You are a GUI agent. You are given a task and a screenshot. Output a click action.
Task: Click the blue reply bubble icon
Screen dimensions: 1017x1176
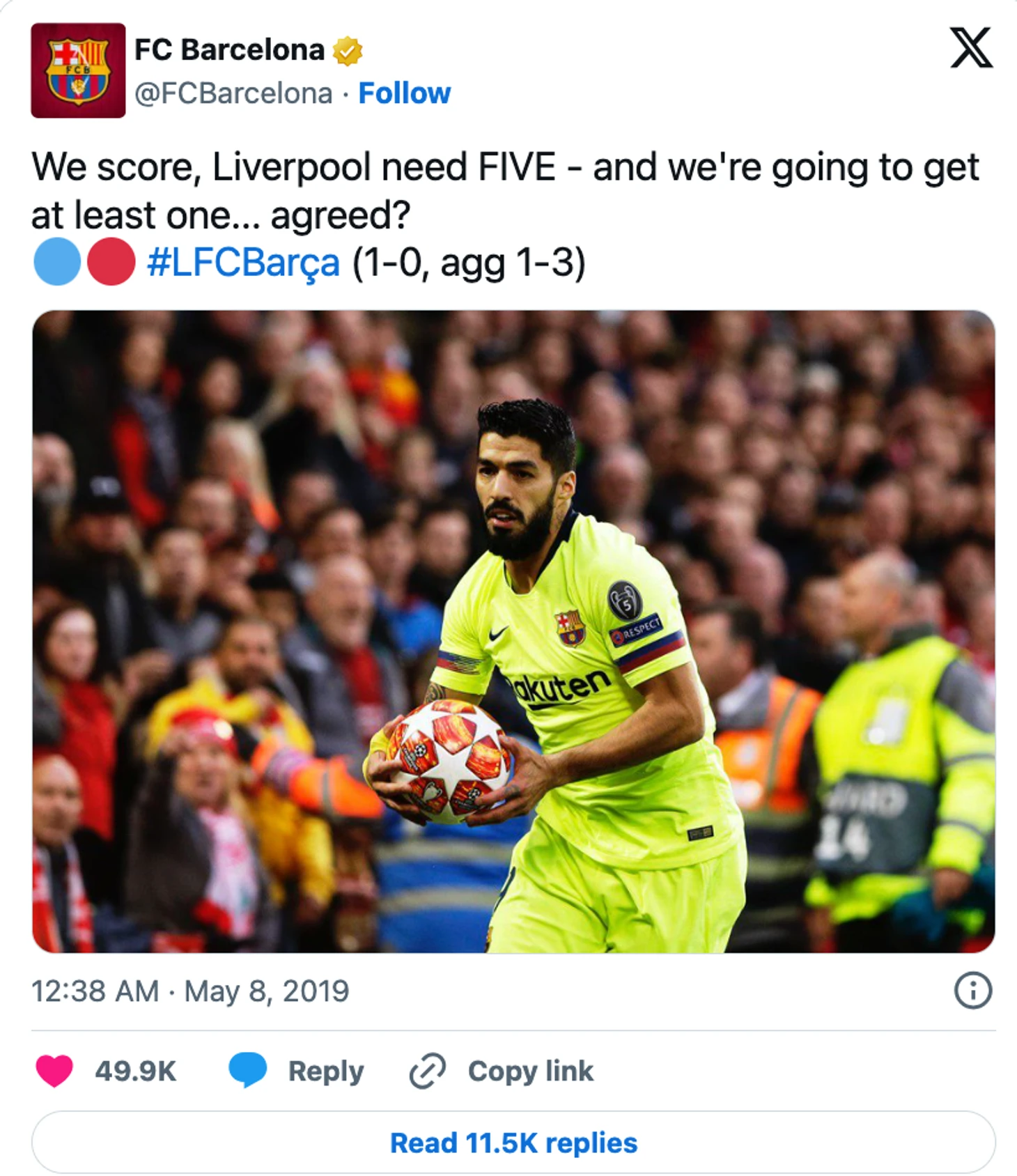pyautogui.click(x=247, y=1070)
